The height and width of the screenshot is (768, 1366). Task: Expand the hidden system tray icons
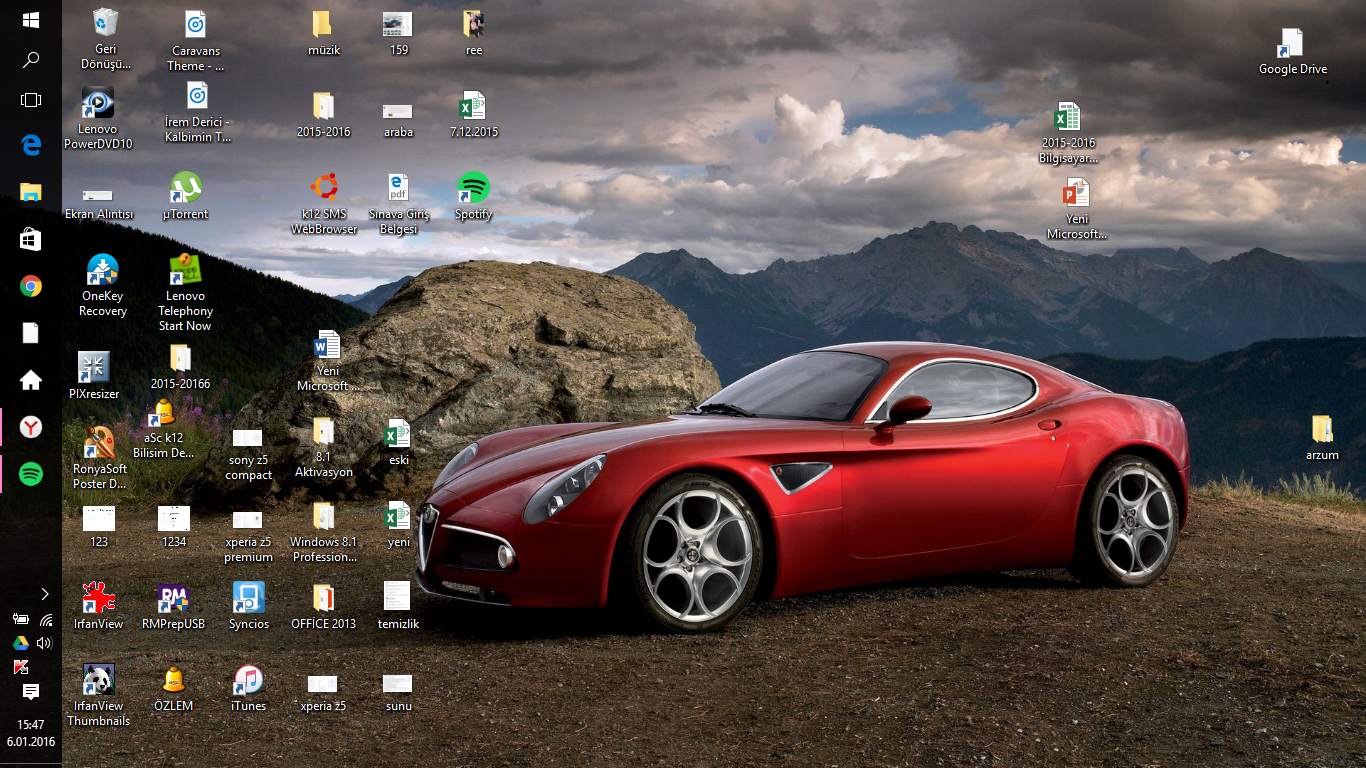click(44, 594)
